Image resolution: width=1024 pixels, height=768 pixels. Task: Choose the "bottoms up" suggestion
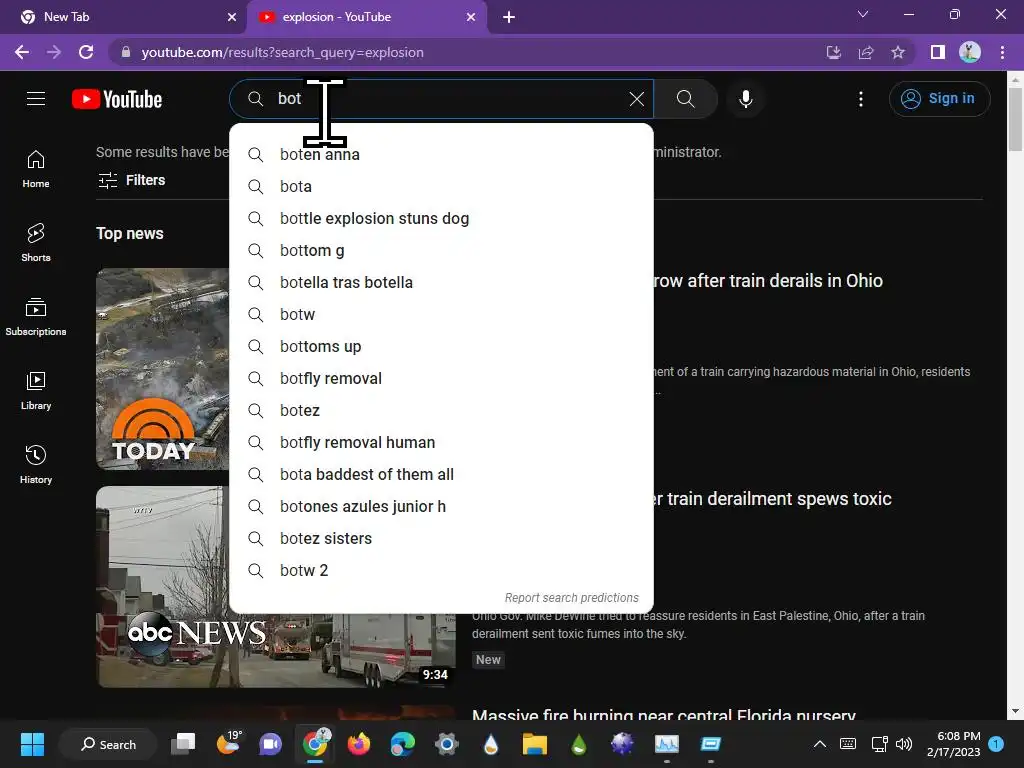pos(441,347)
